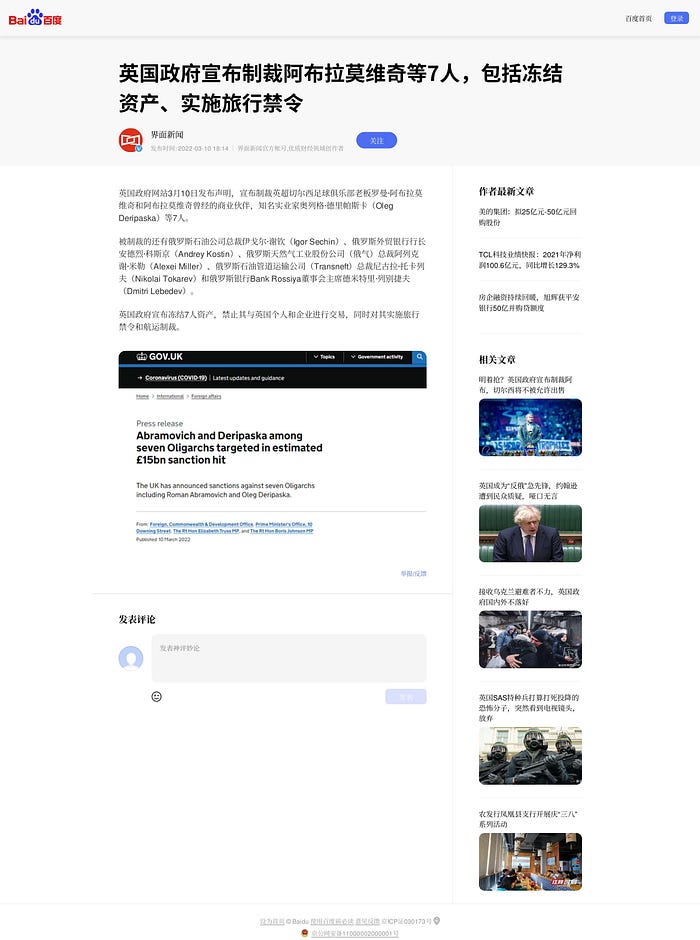Click 设为首页 footer link

click(272, 921)
